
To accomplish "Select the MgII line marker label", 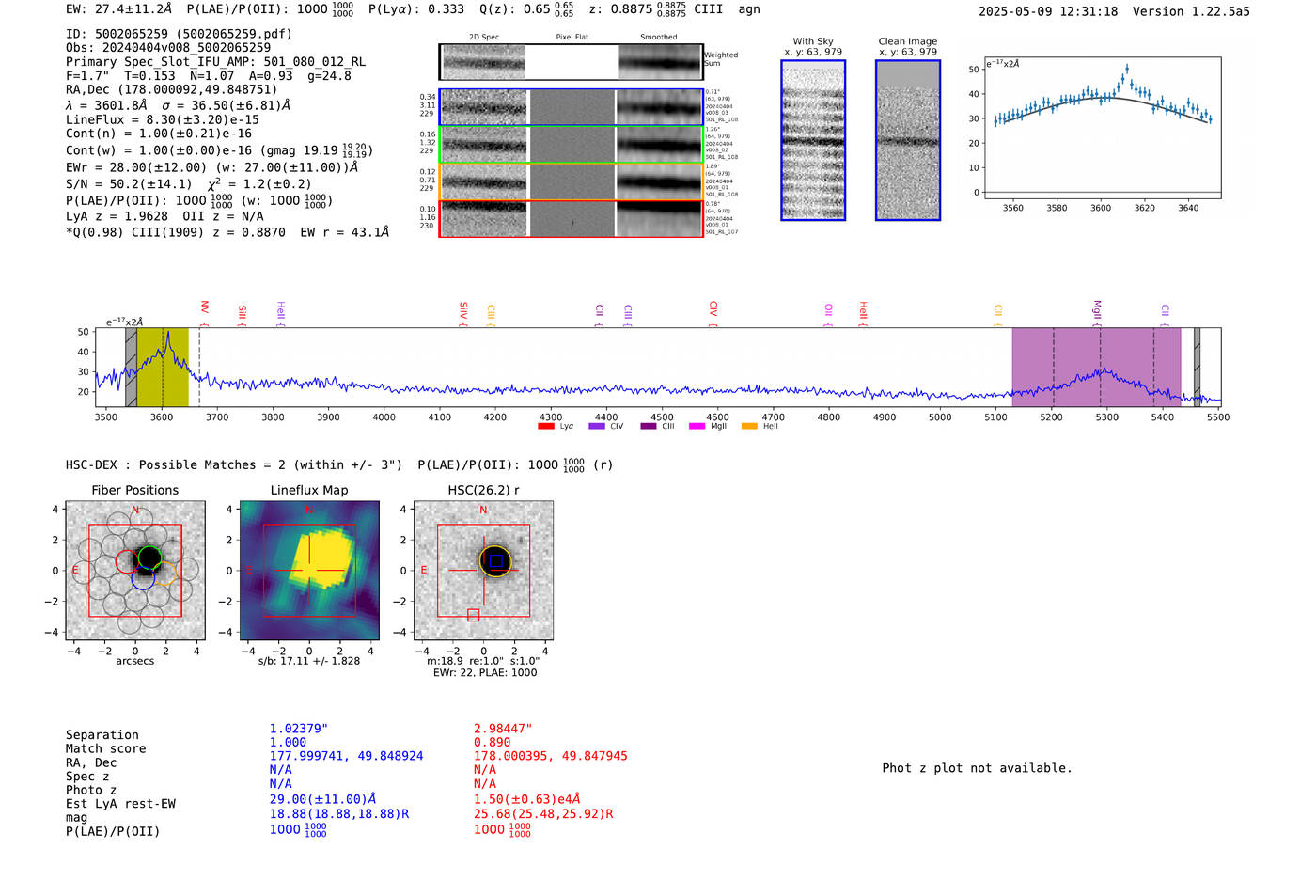I will click(x=1096, y=311).
